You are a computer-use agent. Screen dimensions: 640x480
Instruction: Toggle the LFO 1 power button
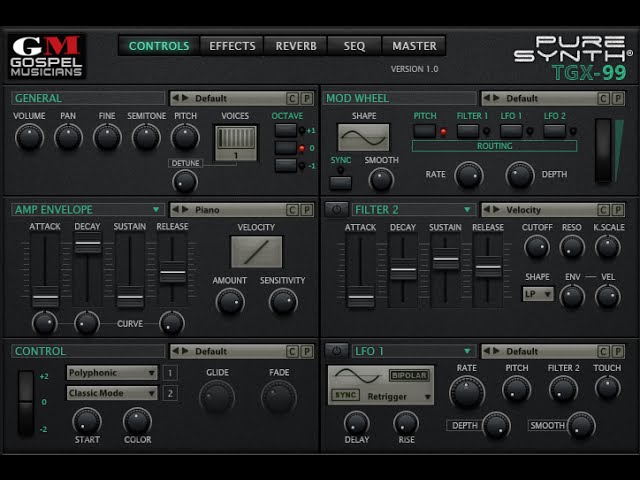click(336, 351)
